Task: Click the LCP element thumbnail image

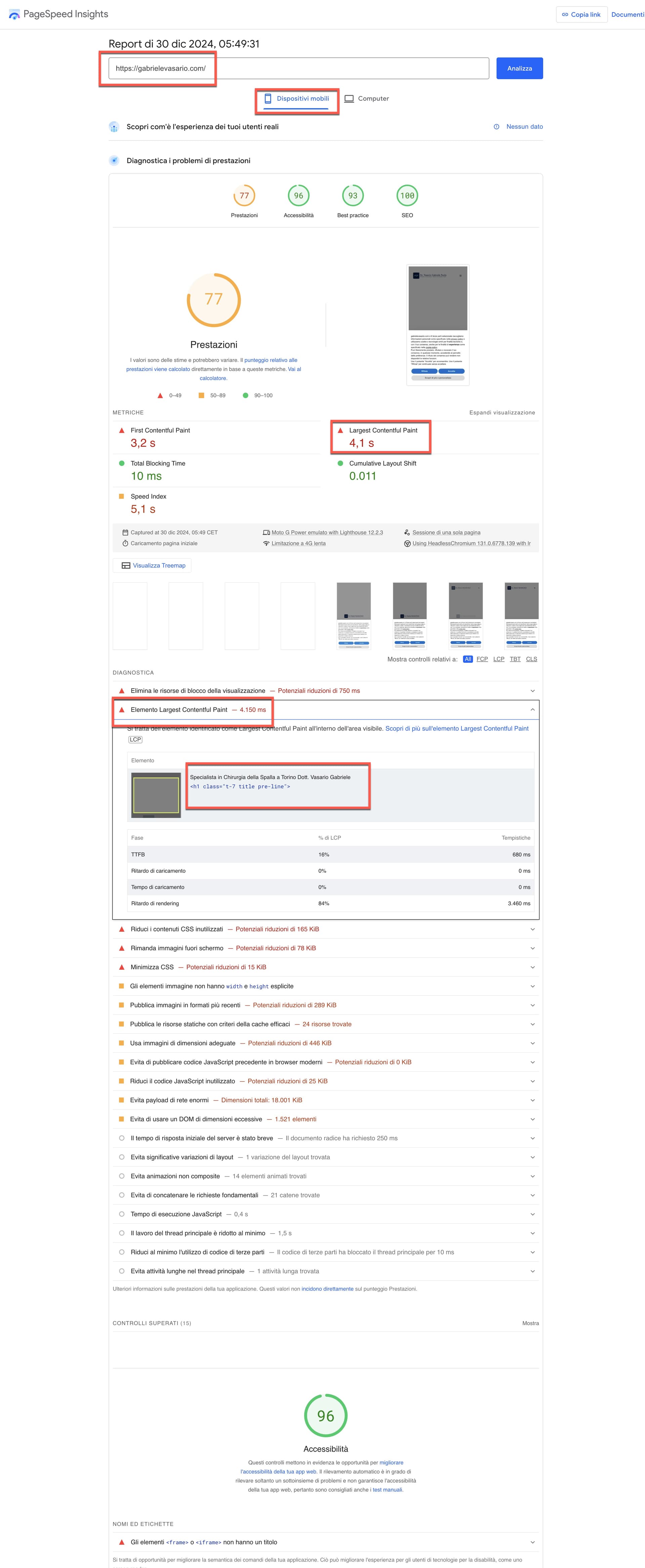Action: pos(156,795)
